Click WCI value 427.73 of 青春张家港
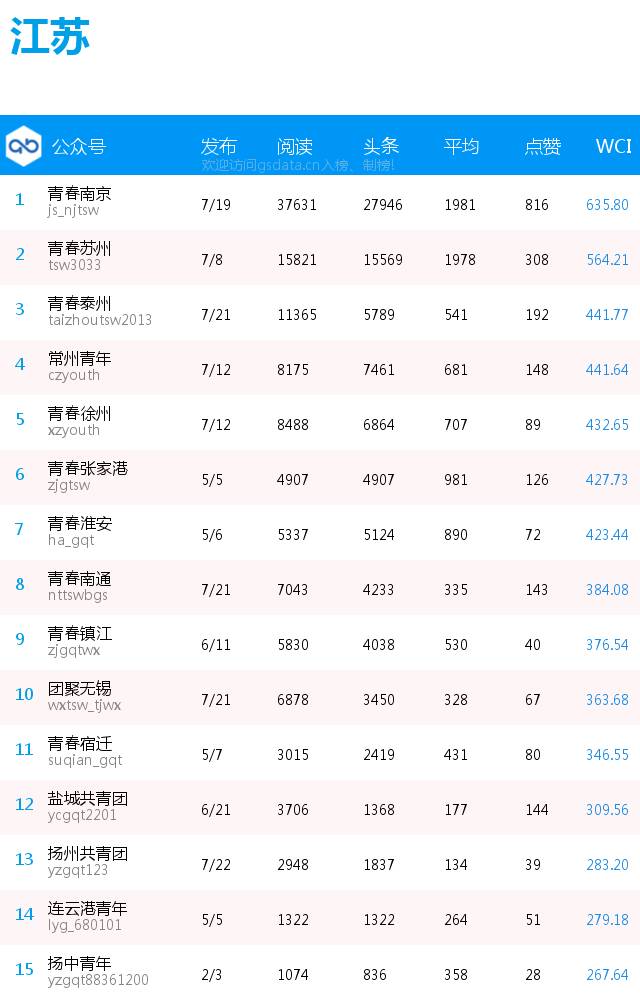The width and height of the screenshot is (640, 994). (607, 479)
